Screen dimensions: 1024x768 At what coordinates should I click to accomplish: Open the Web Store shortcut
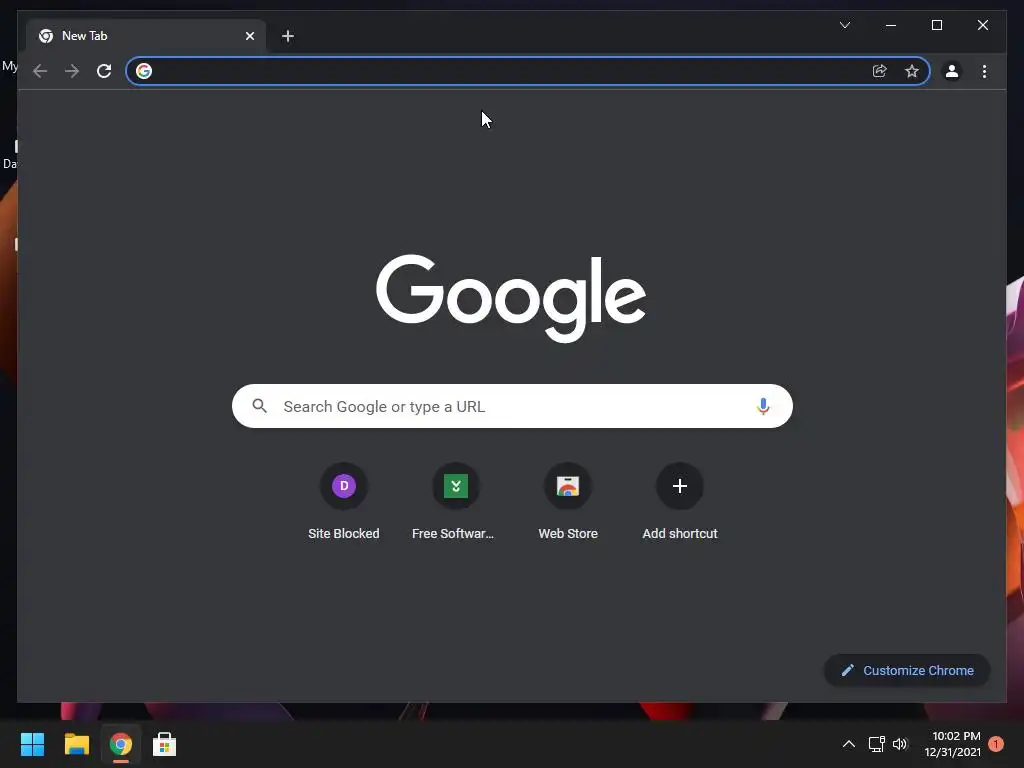point(568,501)
